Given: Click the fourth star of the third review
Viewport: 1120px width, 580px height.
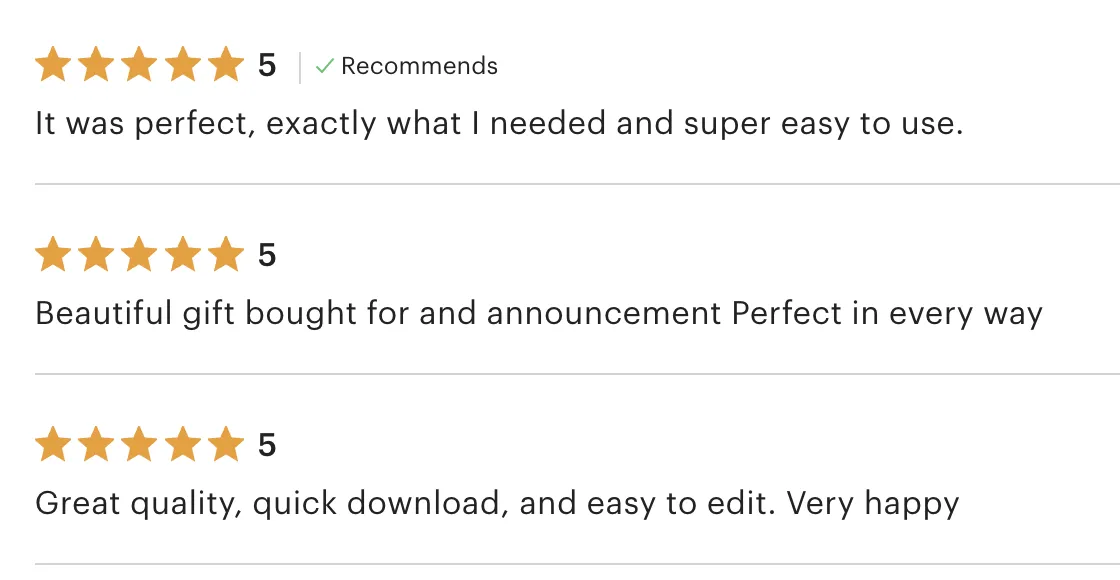Looking at the screenshot, I should point(183,444).
